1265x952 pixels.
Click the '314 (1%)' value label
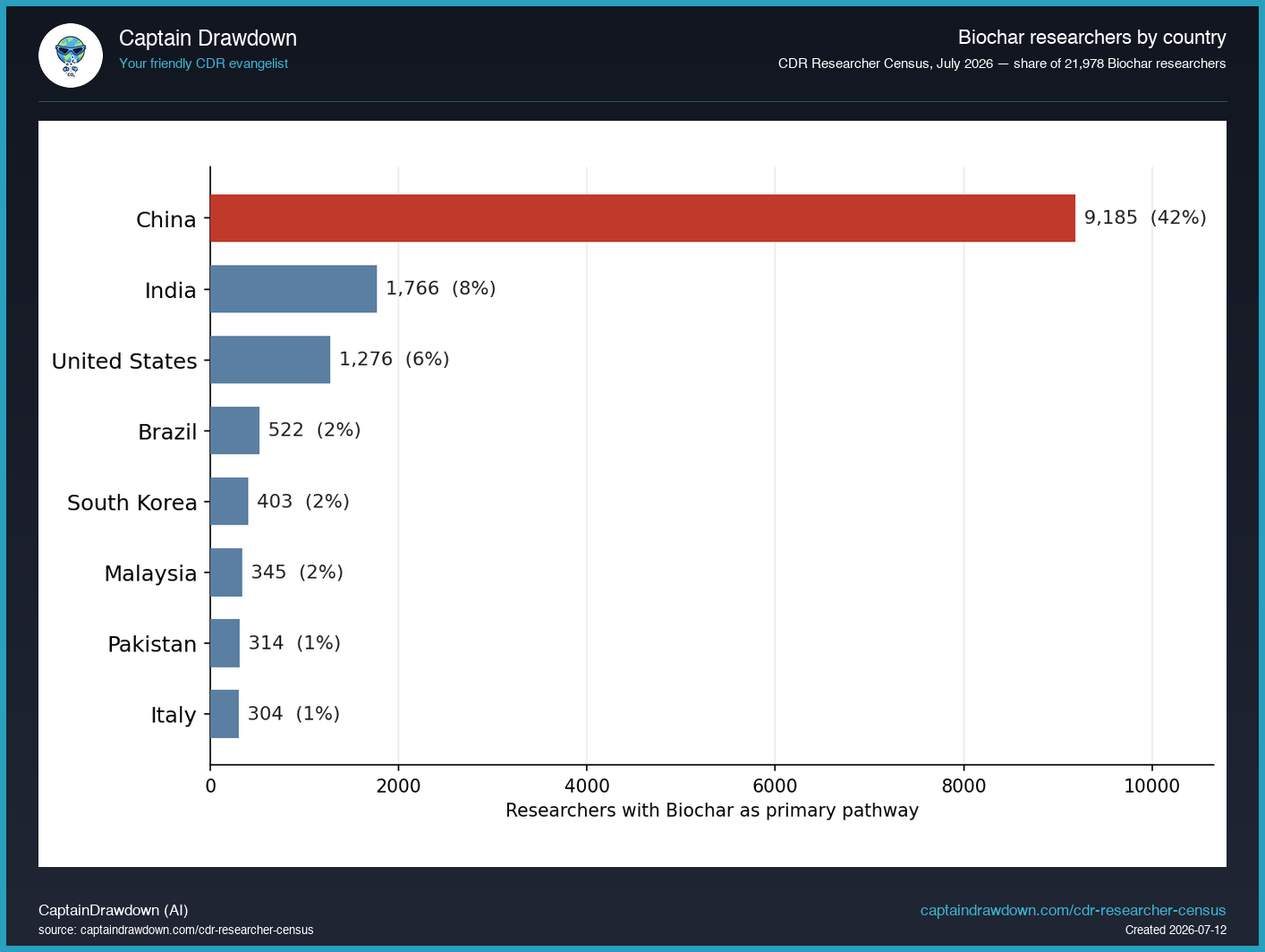[x=294, y=642]
